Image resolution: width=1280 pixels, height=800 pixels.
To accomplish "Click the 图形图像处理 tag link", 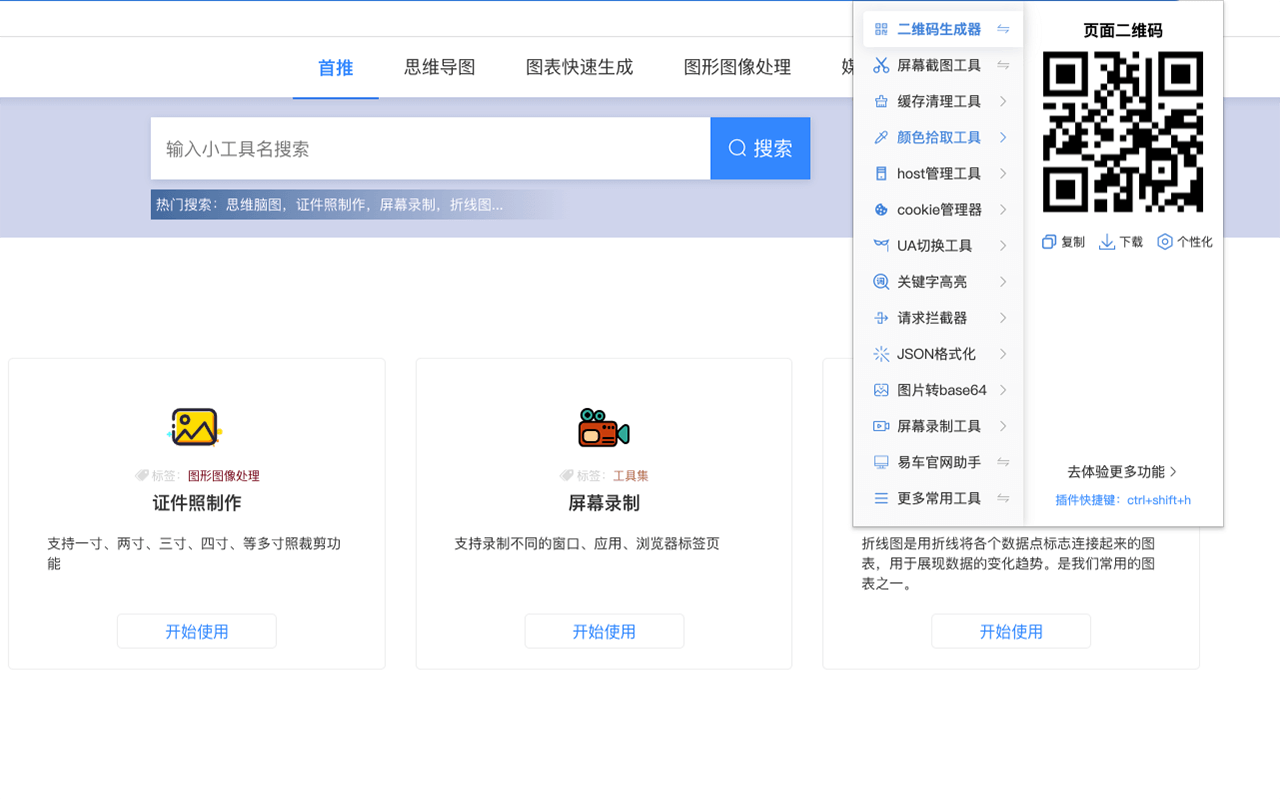I will tap(224, 476).
